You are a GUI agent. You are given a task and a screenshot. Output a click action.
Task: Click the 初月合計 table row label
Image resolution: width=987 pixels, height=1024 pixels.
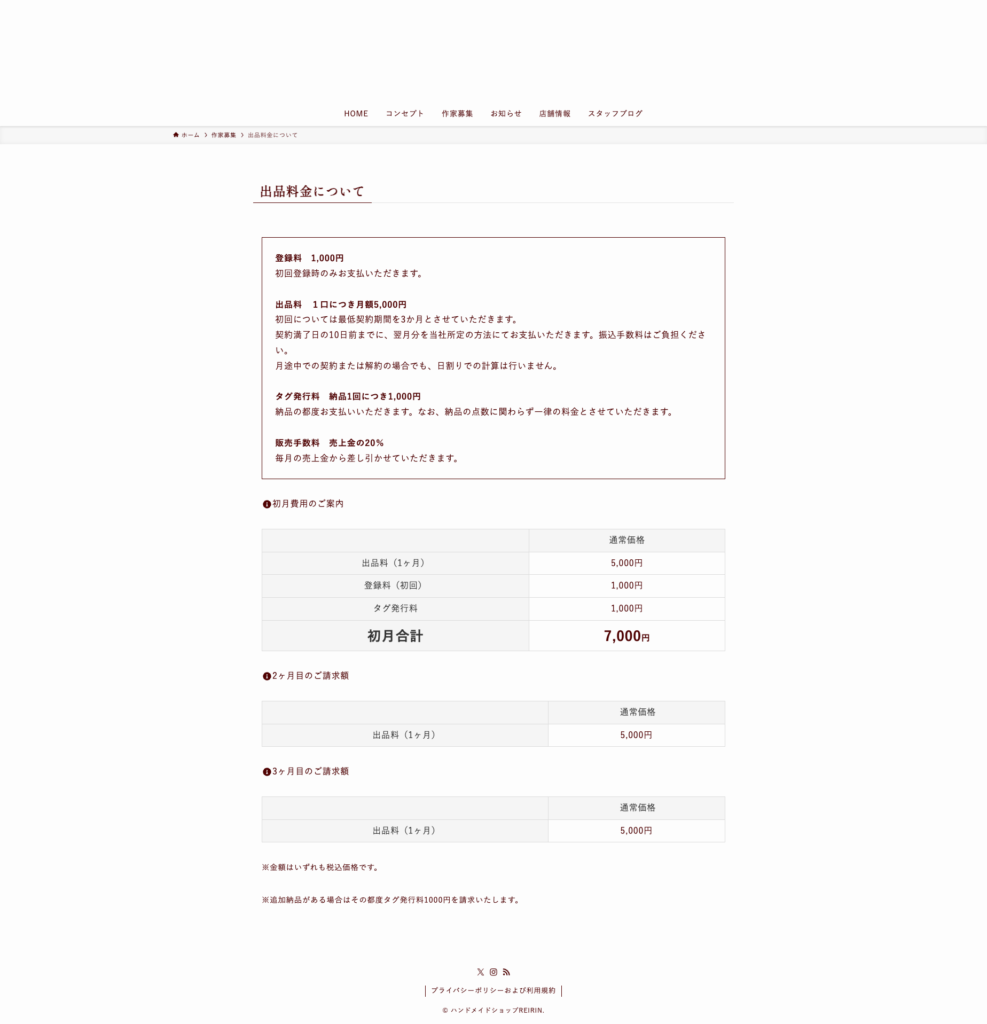(x=395, y=636)
